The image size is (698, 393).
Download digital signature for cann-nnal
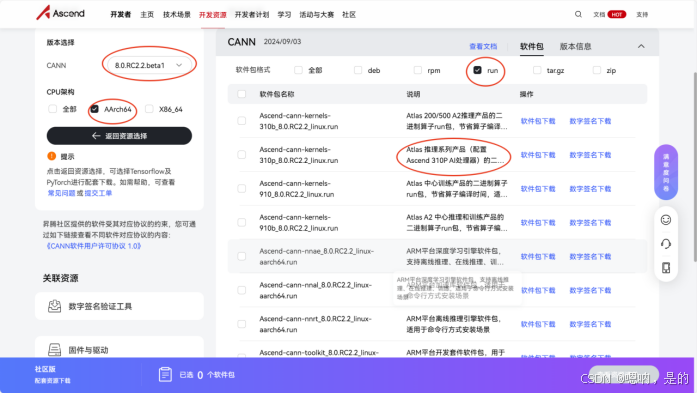click(x=590, y=290)
